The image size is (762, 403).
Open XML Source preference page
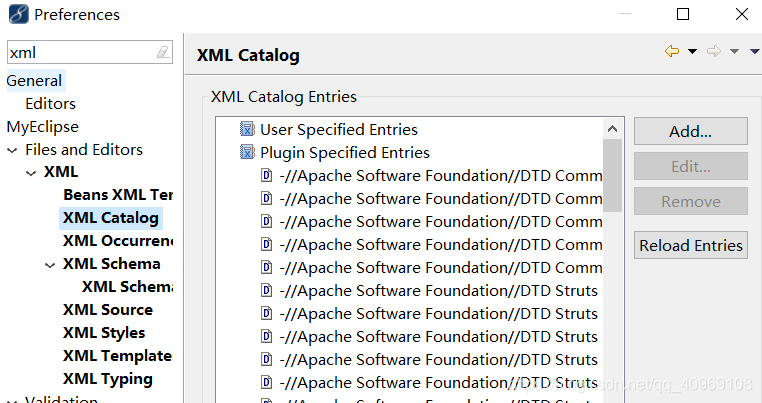pyautogui.click(x=107, y=310)
